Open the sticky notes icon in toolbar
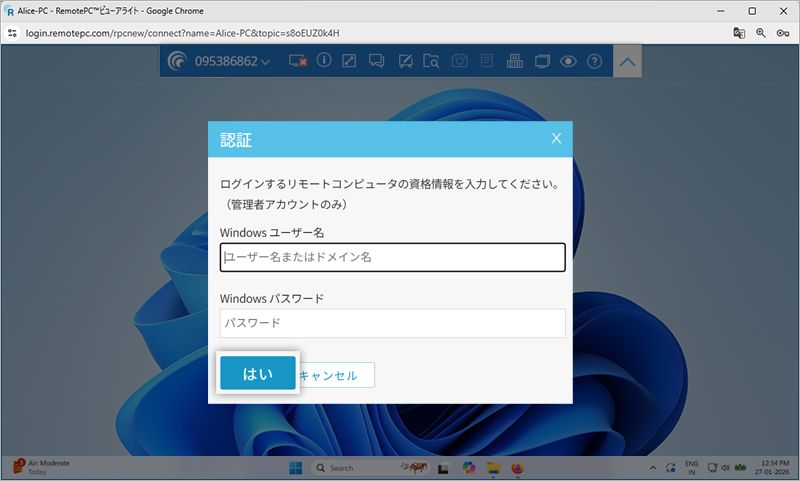The width and height of the screenshot is (800, 481). [487, 61]
